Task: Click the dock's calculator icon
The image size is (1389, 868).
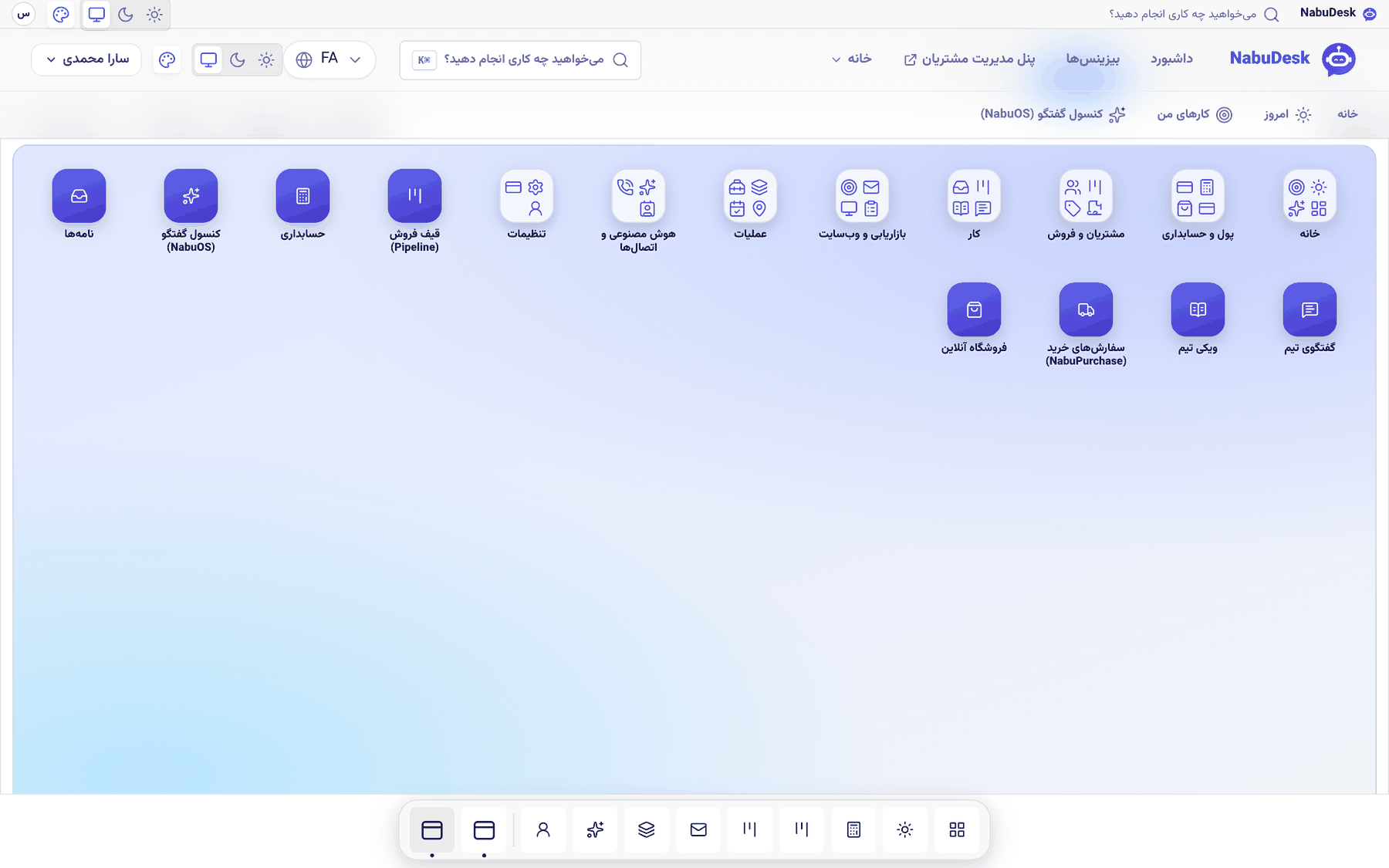Action: click(x=853, y=829)
